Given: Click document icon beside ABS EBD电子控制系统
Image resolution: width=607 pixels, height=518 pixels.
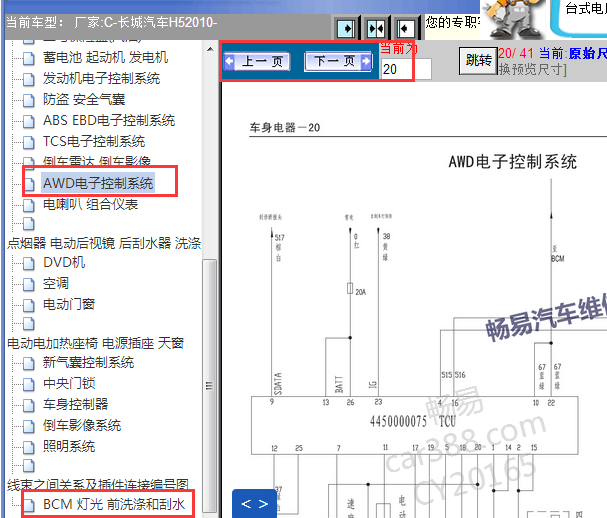Looking at the screenshot, I should click(29, 121).
